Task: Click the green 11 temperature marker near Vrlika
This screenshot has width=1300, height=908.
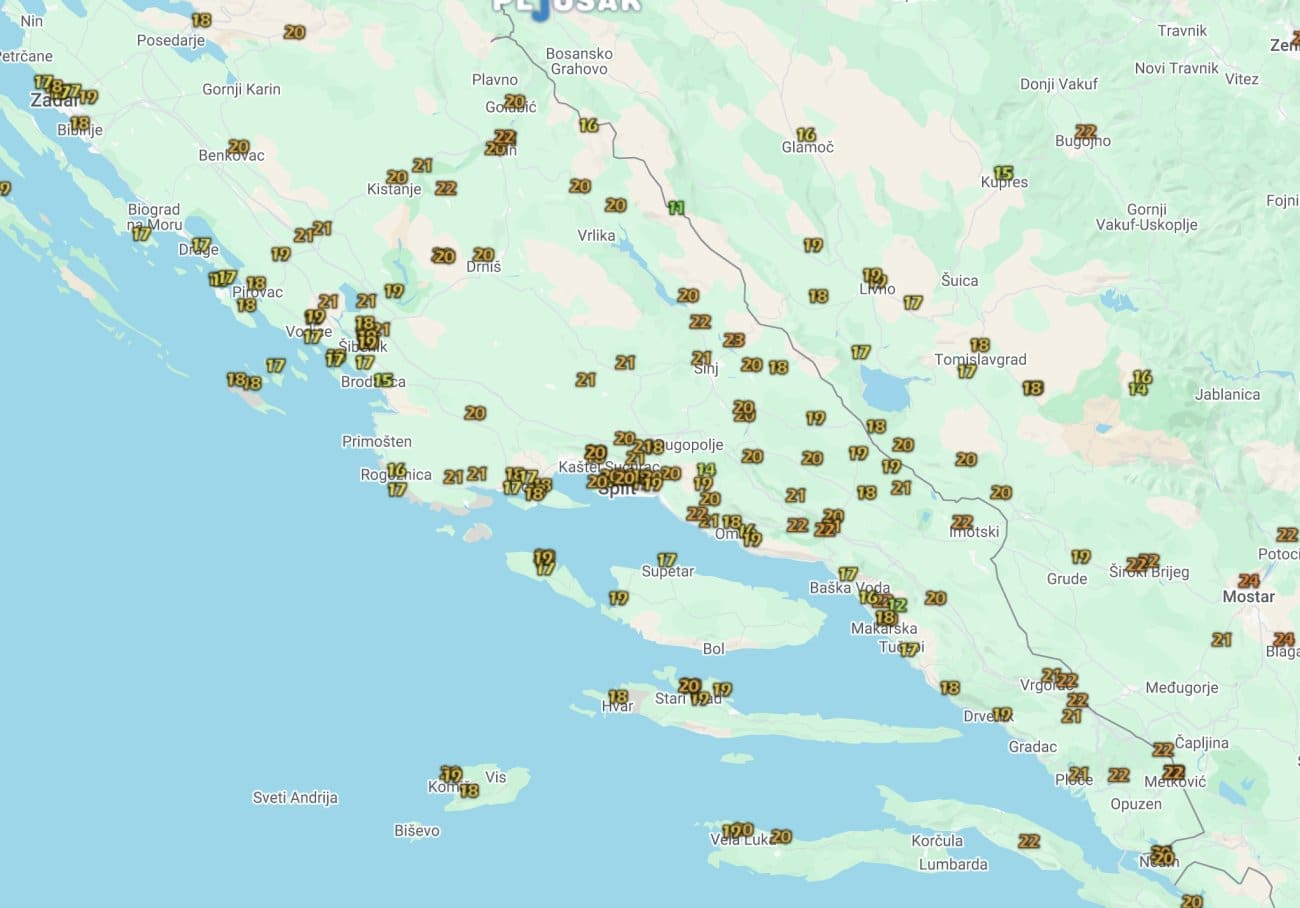Action: pos(677,208)
